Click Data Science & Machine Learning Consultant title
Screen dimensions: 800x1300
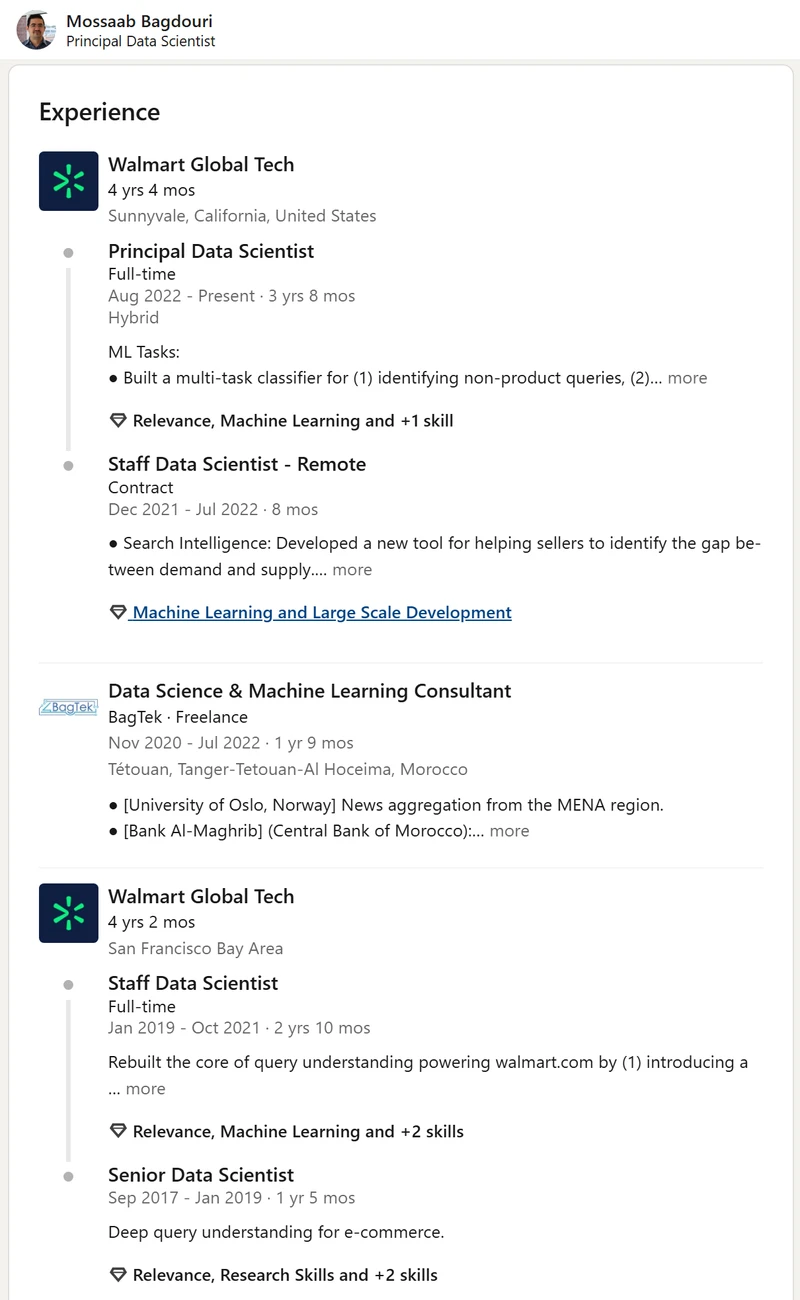[x=309, y=691]
